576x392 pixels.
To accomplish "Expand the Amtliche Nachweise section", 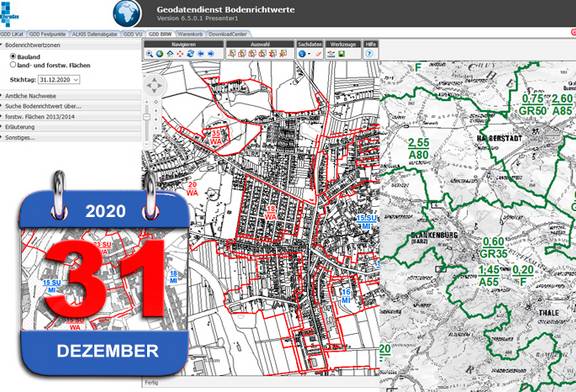I will pyautogui.click(x=71, y=96).
